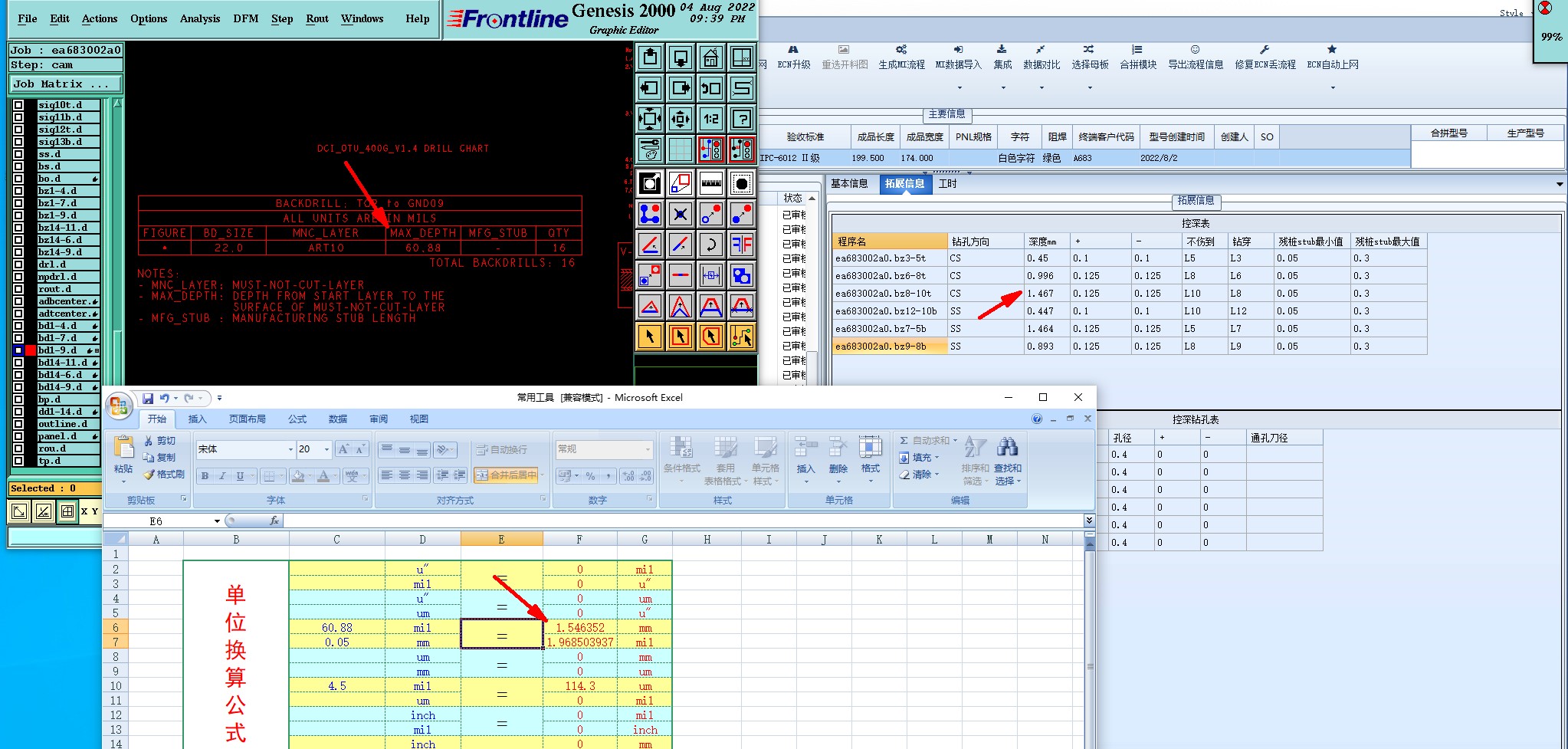1568x749 pixels.
Task: Open the font name dropdown in Excel
Action: (x=290, y=449)
